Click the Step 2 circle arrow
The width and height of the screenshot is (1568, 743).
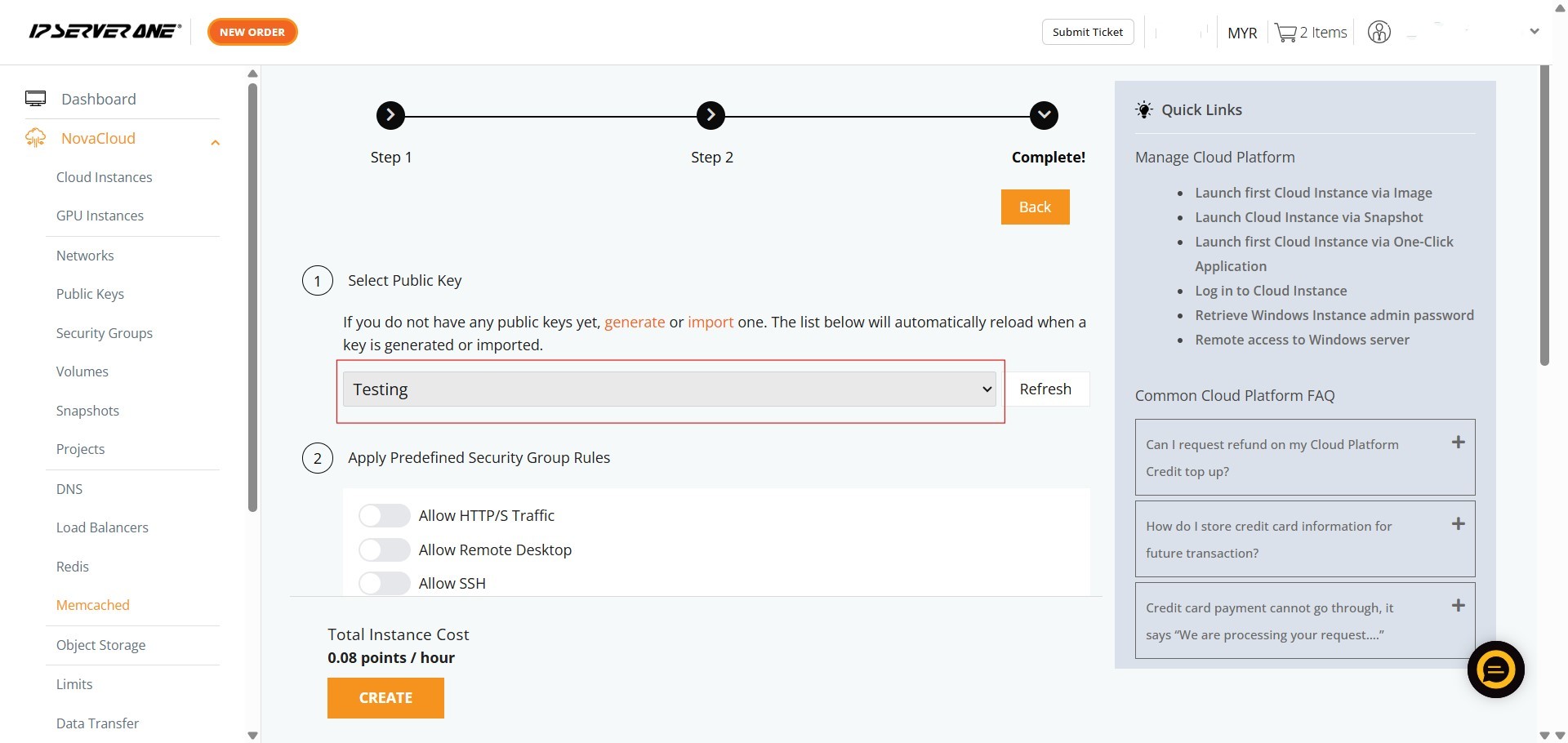click(x=710, y=116)
